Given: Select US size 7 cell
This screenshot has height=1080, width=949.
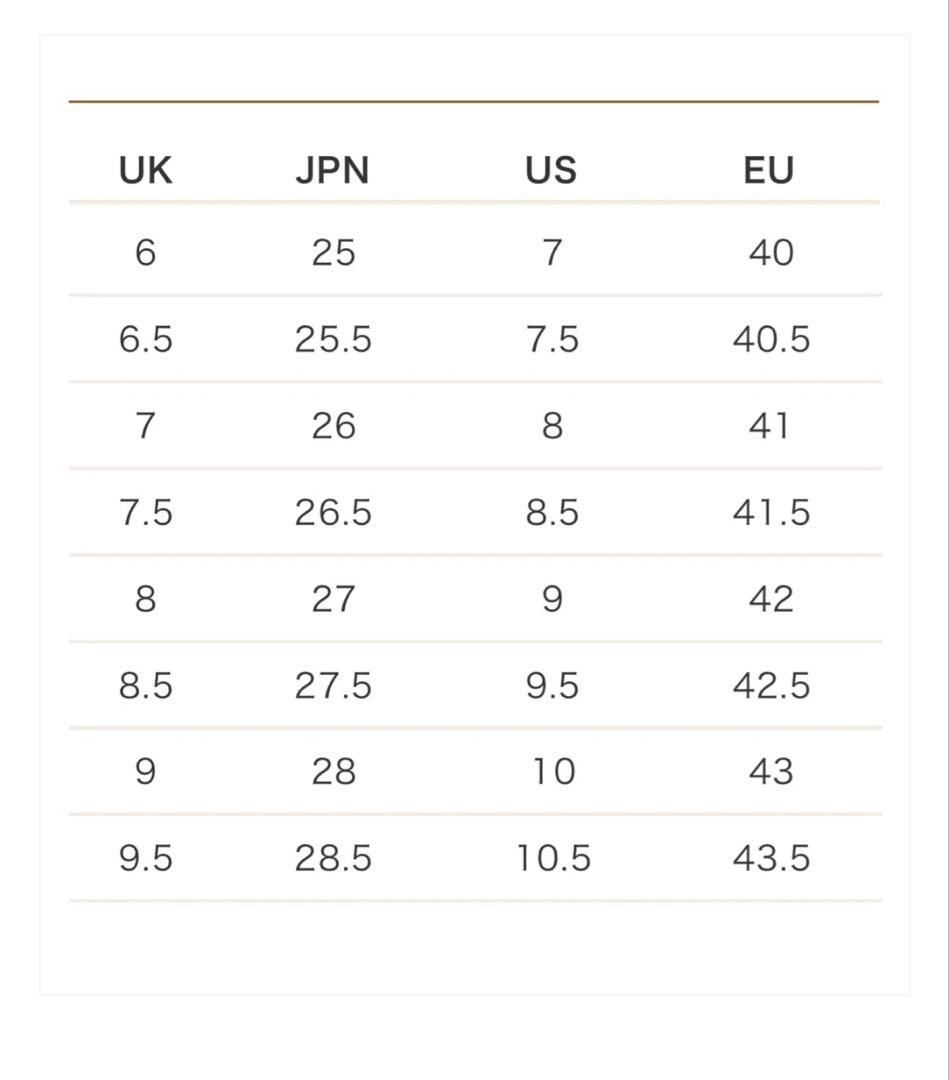Looking at the screenshot, I should pos(552,252).
